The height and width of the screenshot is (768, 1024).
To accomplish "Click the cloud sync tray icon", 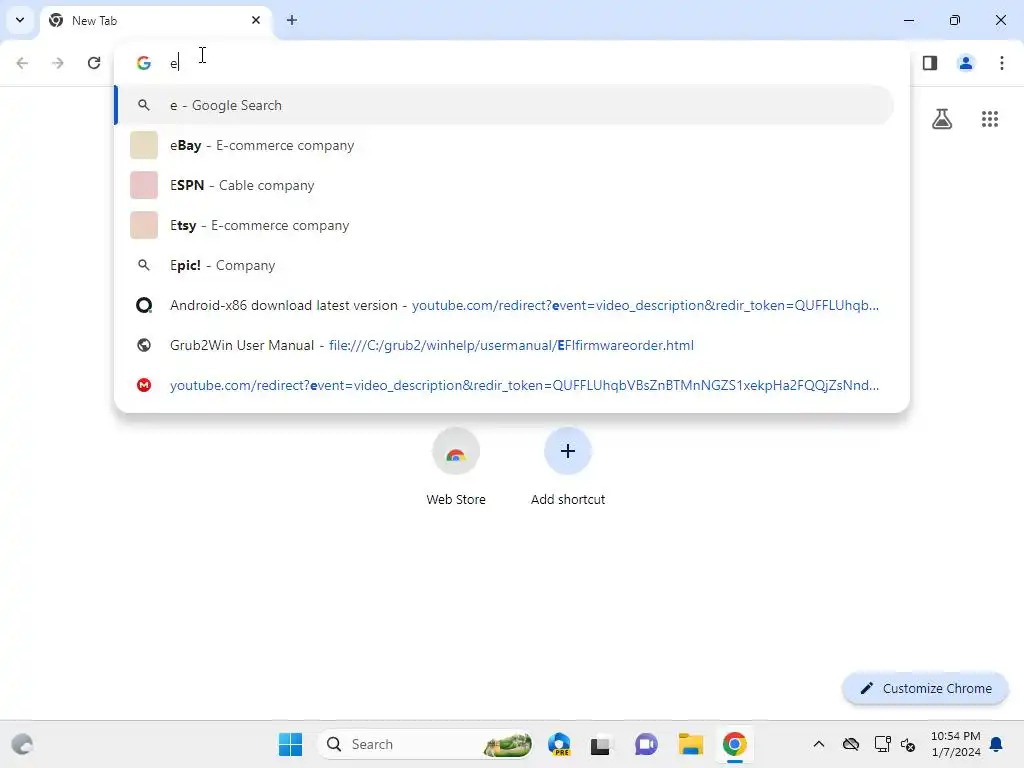I will pyautogui.click(x=851, y=744).
